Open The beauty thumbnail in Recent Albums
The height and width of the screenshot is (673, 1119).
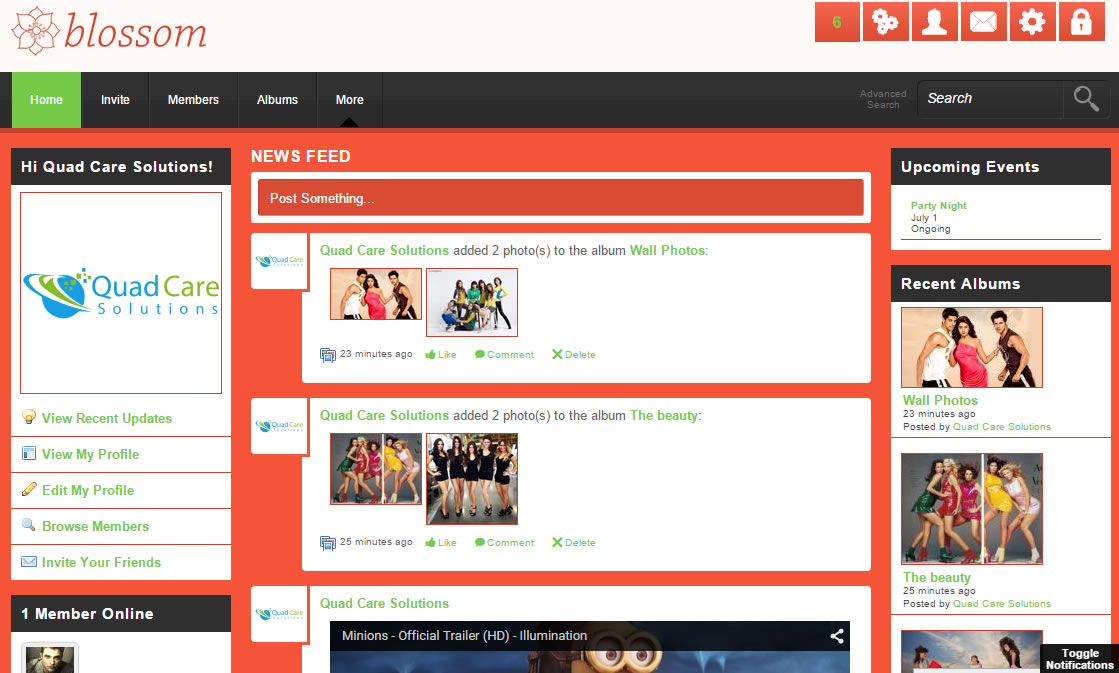coord(971,509)
